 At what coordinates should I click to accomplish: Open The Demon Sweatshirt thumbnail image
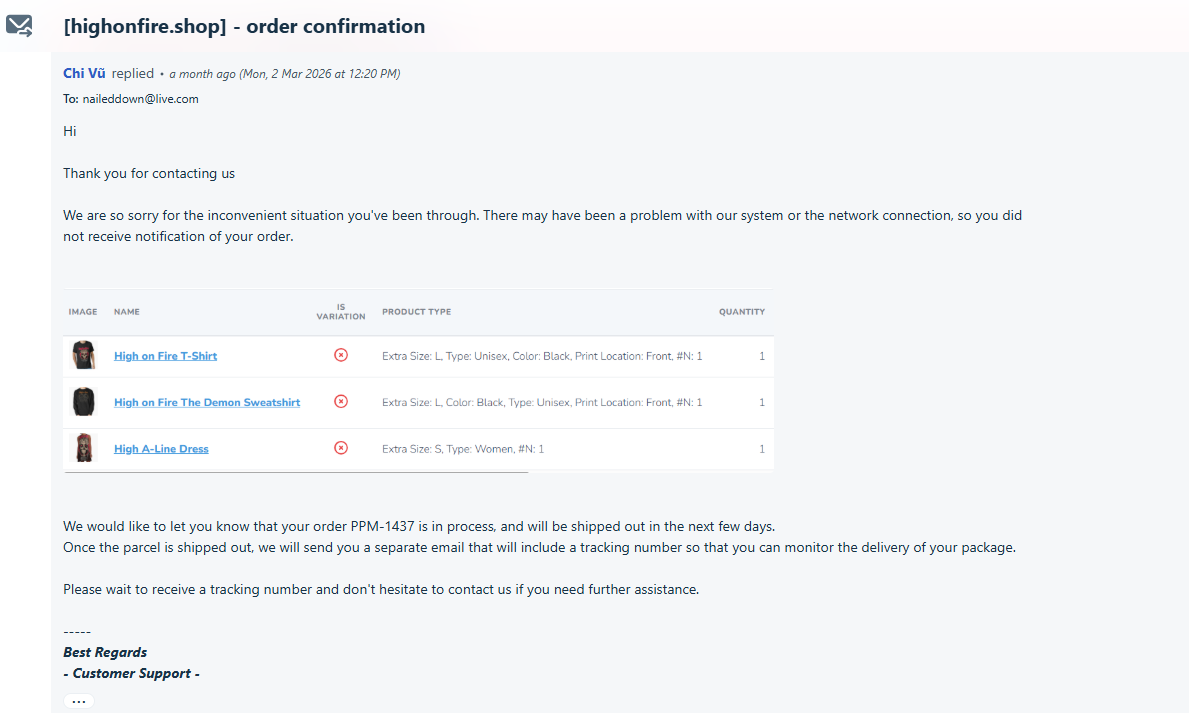tap(84, 402)
